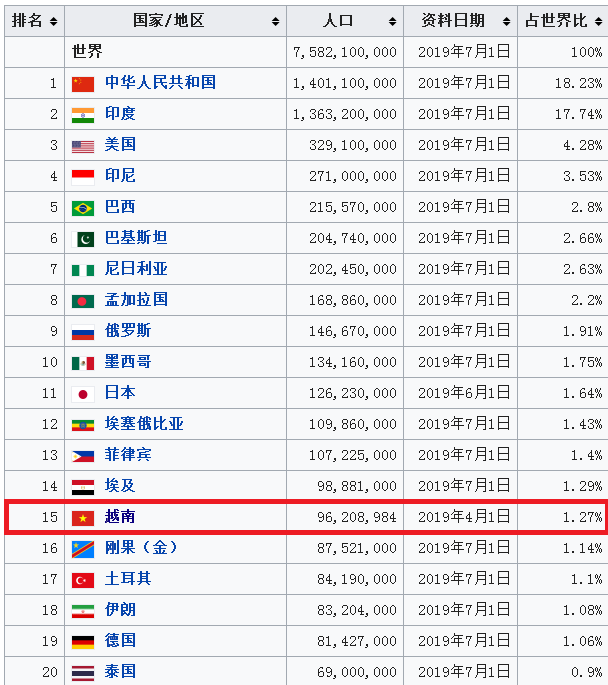Follow the 孟加拉国 link

(136, 299)
